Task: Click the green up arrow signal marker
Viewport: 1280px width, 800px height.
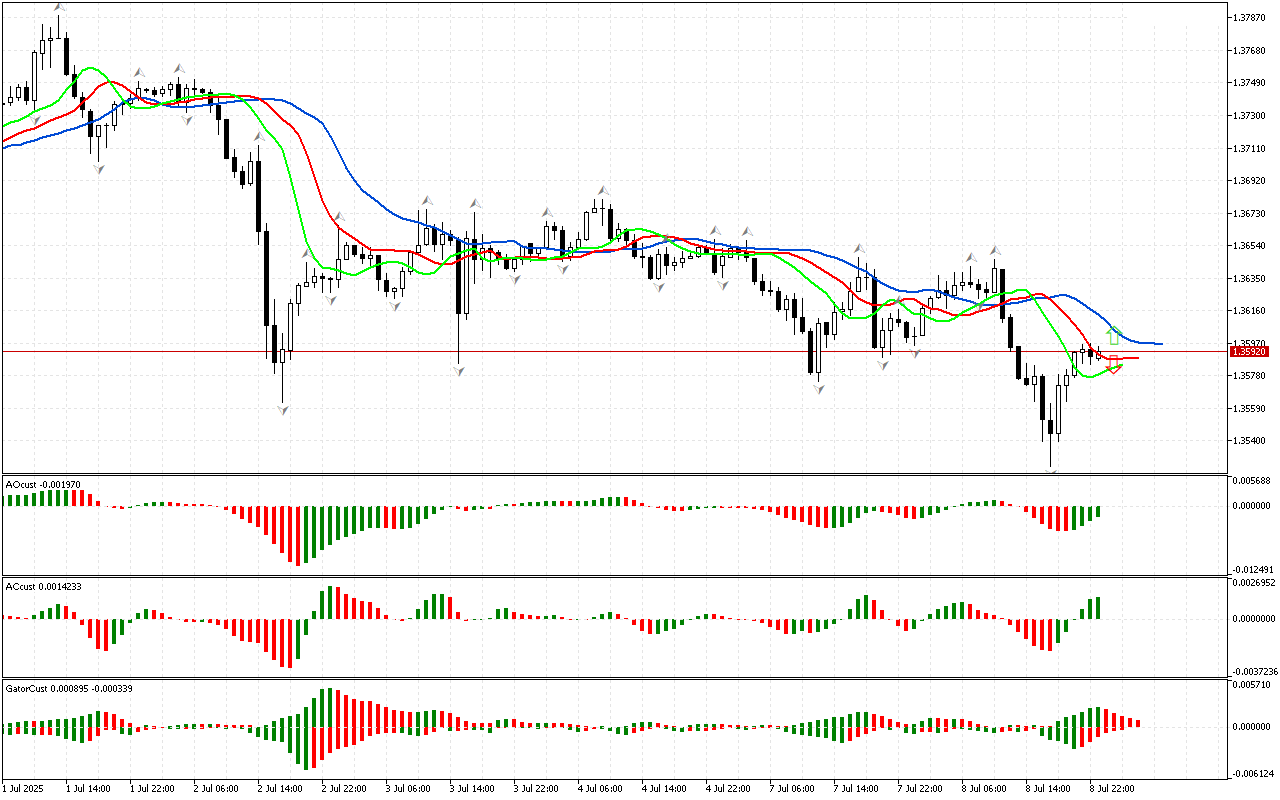Action: [1114, 335]
